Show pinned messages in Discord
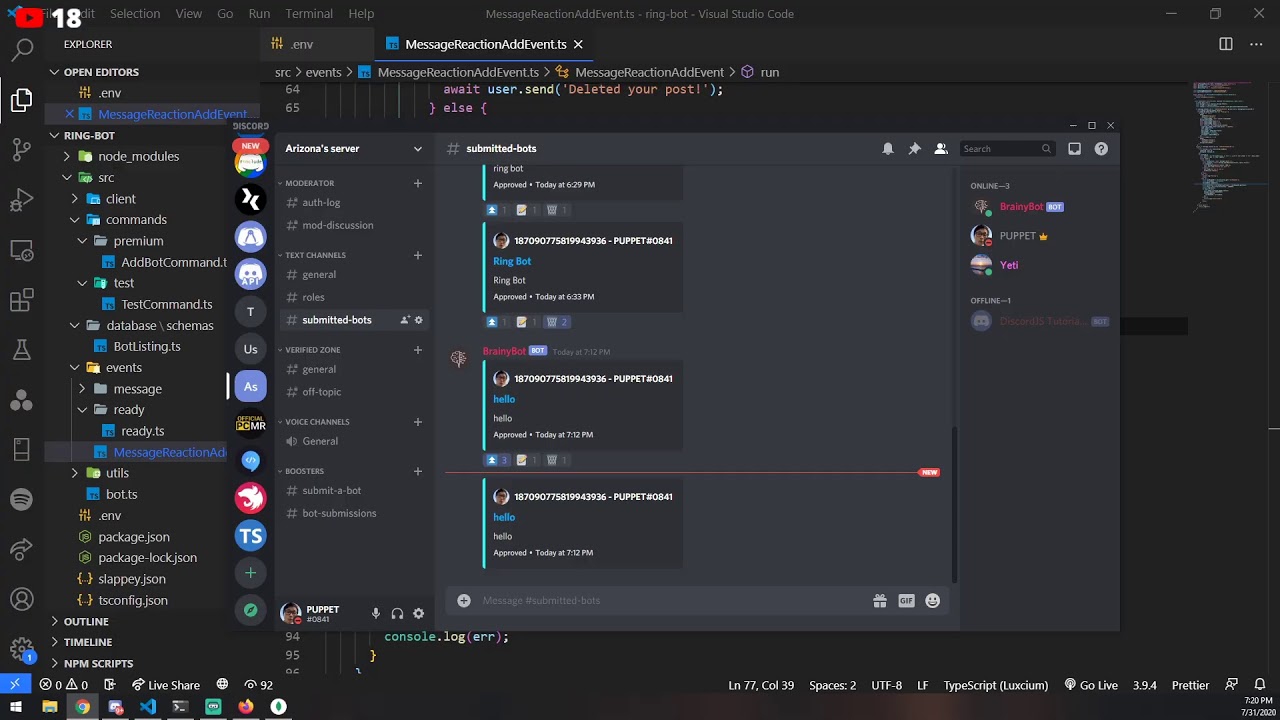The height and width of the screenshot is (720, 1280). point(914,148)
